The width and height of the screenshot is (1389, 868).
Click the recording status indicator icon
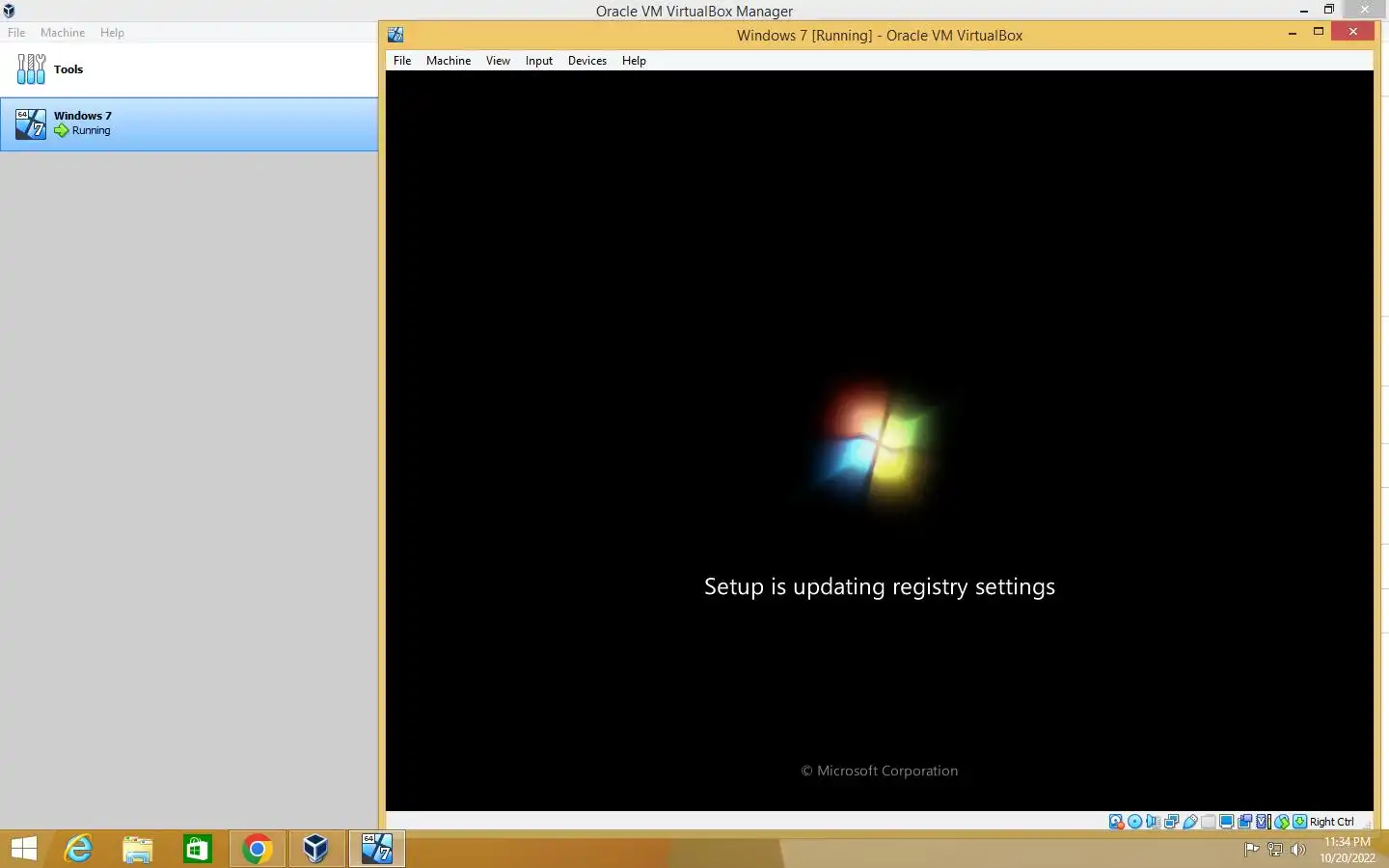[x=1244, y=822]
